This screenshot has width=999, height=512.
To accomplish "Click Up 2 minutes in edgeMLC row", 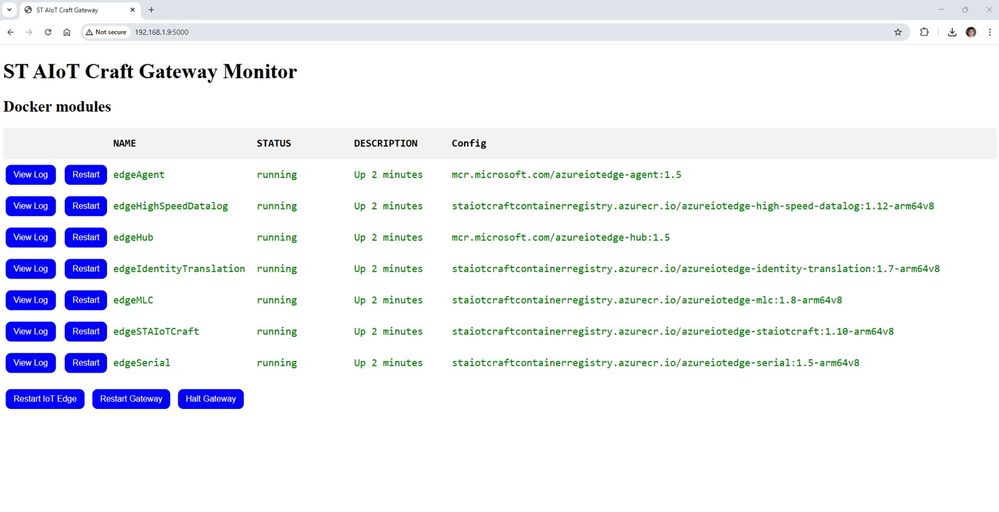I will coord(388,299).
